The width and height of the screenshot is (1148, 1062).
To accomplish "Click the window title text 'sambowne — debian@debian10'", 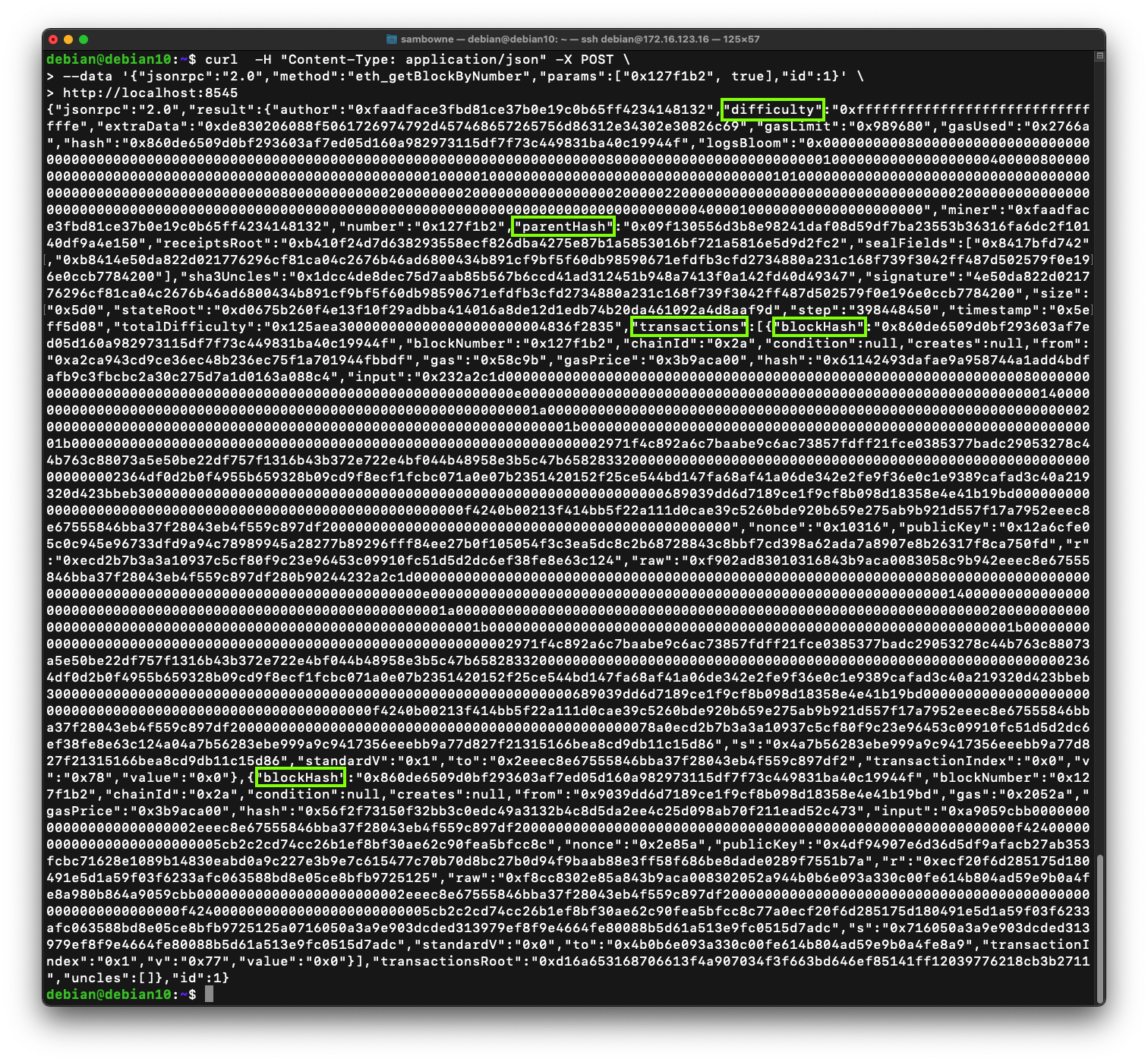I will click(x=479, y=39).
